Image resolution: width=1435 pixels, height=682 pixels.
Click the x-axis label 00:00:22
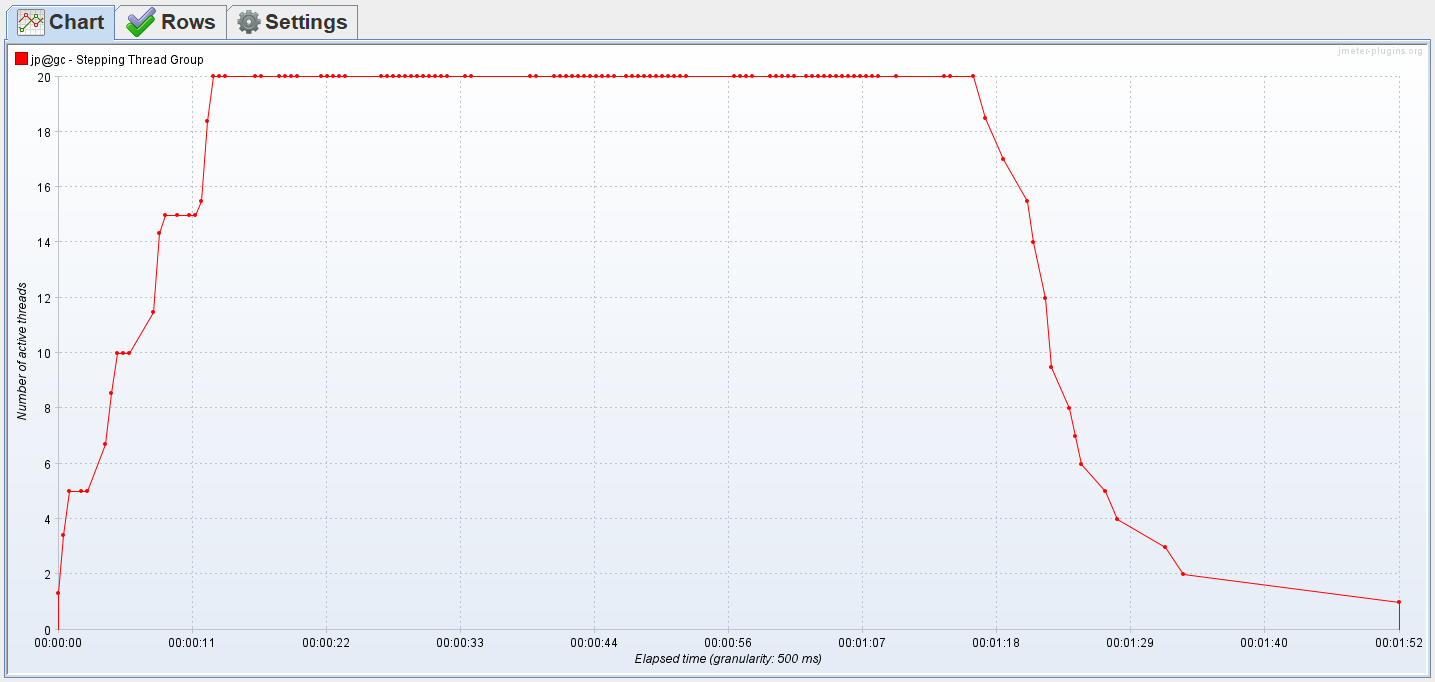(326, 645)
